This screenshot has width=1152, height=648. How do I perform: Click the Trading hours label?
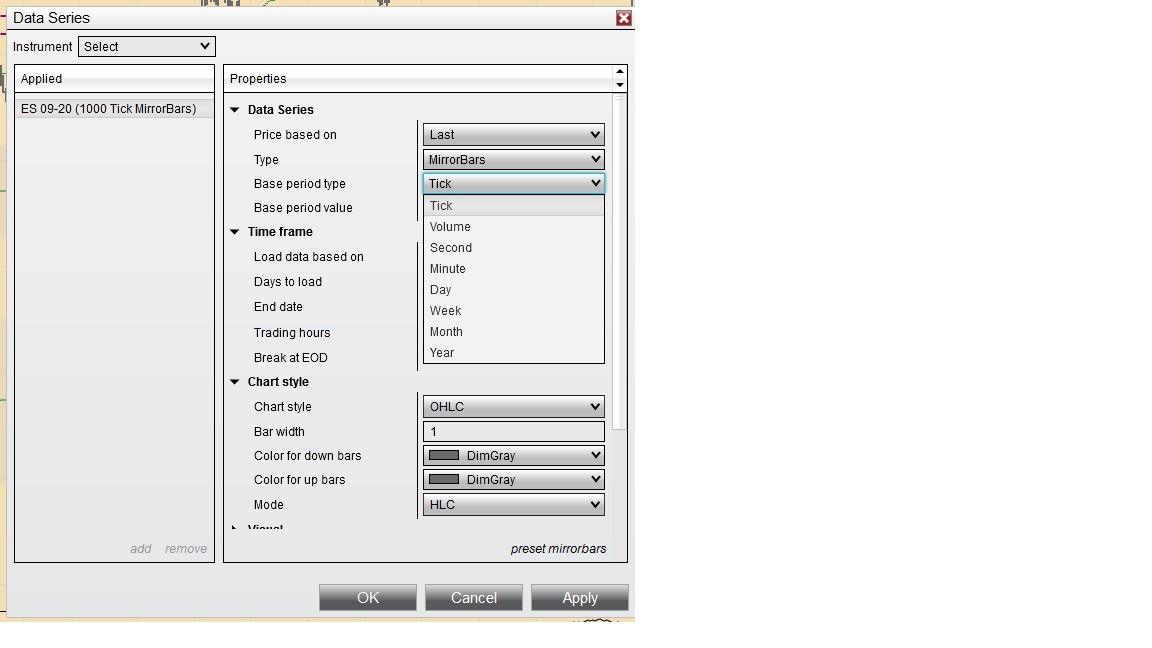(x=292, y=333)
